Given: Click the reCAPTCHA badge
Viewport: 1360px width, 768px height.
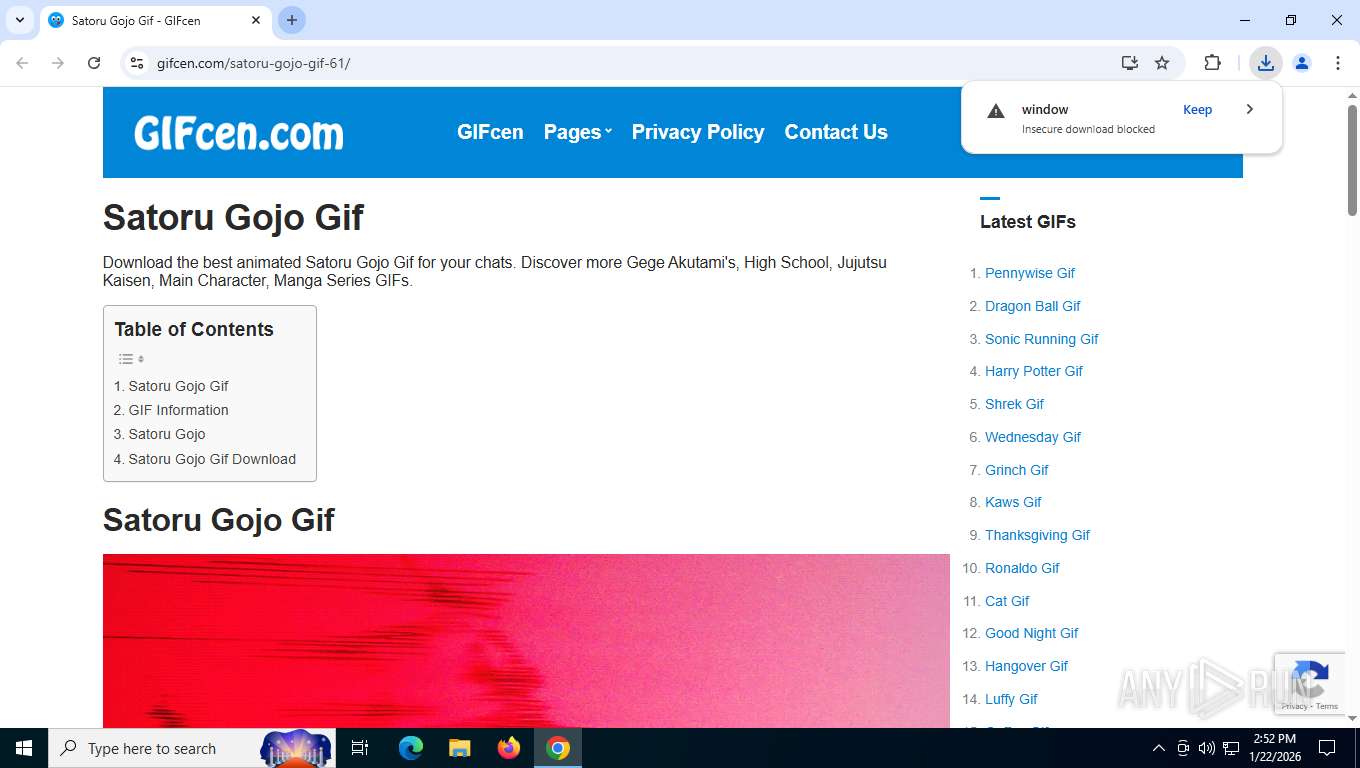Looking at the screenshot, I should pos(1311,683).
